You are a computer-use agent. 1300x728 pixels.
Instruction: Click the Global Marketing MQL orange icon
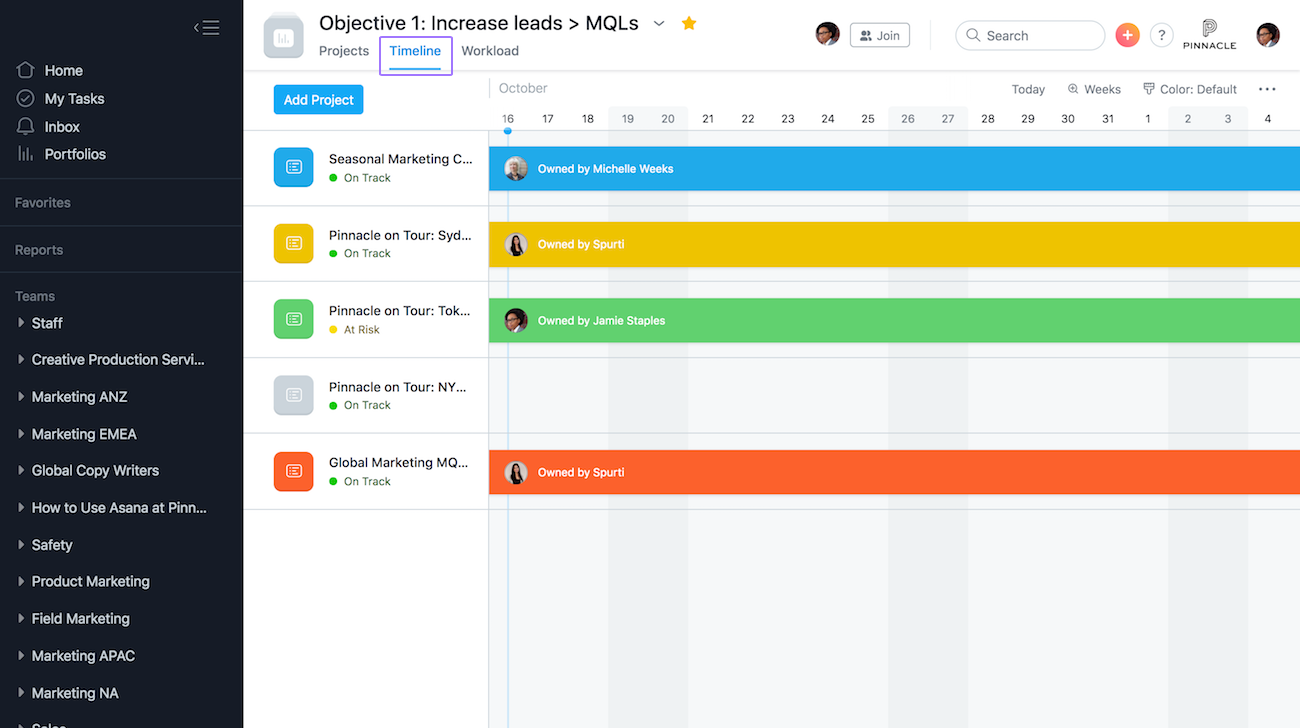click(294, 471)
